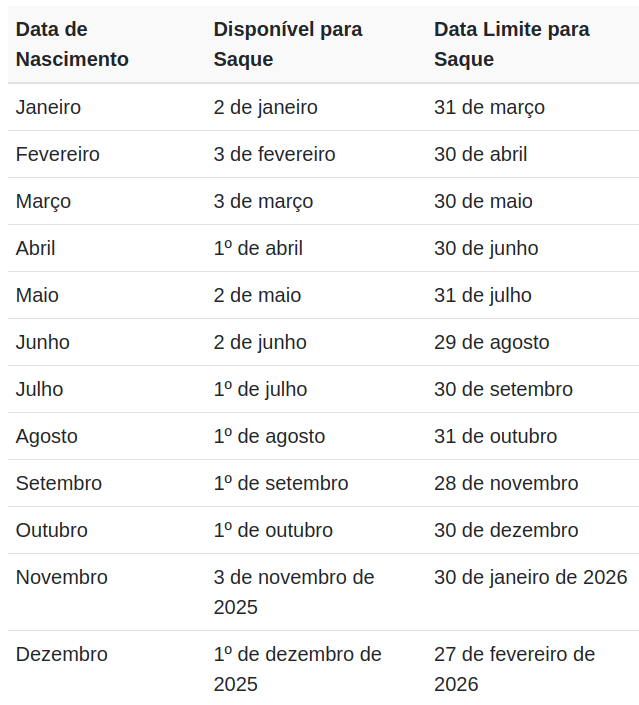Click the '31 de julho' deadline cell
The image size is (639, 705).
pyautogui.click(x=482, y=295)
